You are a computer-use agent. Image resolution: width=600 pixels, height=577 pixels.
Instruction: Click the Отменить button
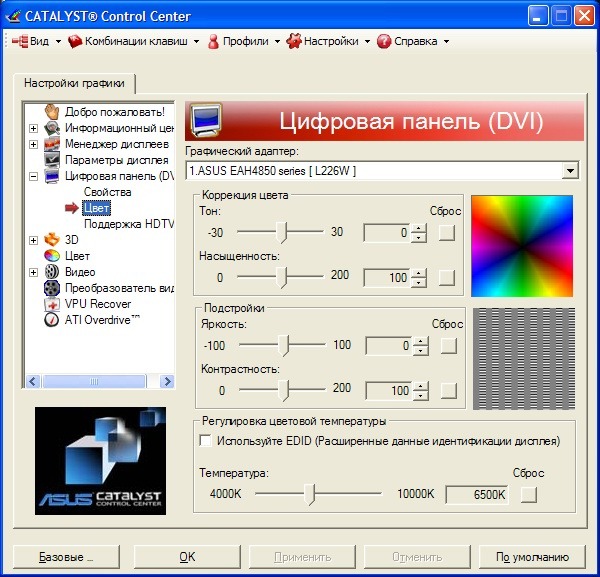click(x=417, y=557)
